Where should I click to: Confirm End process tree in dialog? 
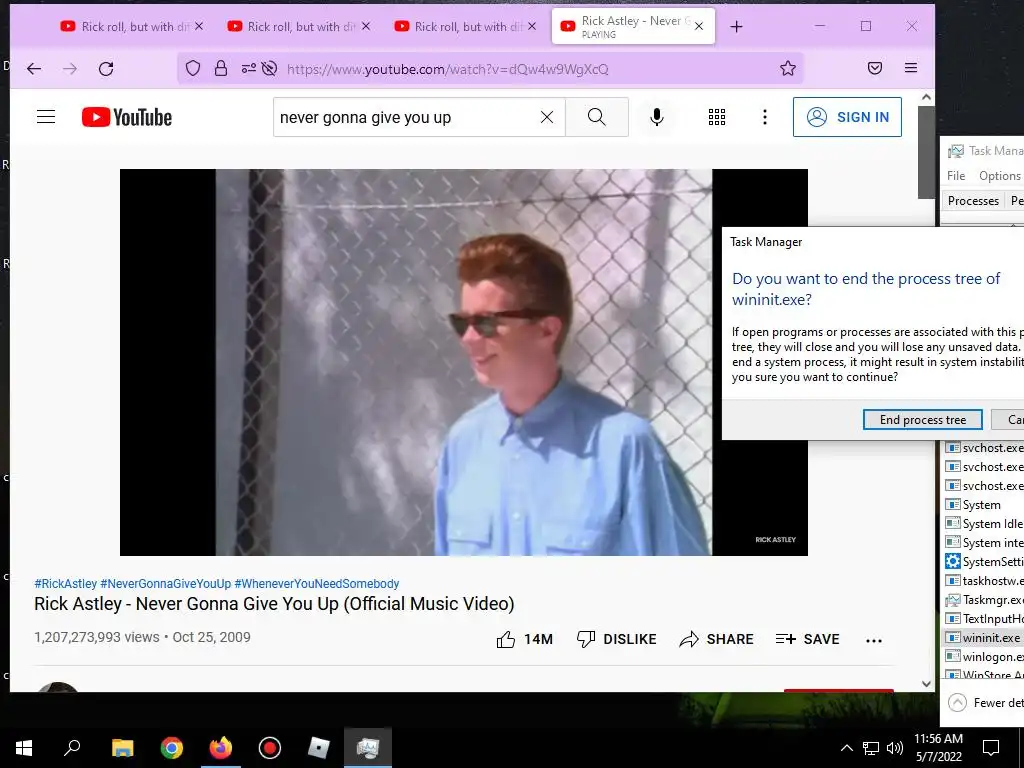[x=923, y=420]
